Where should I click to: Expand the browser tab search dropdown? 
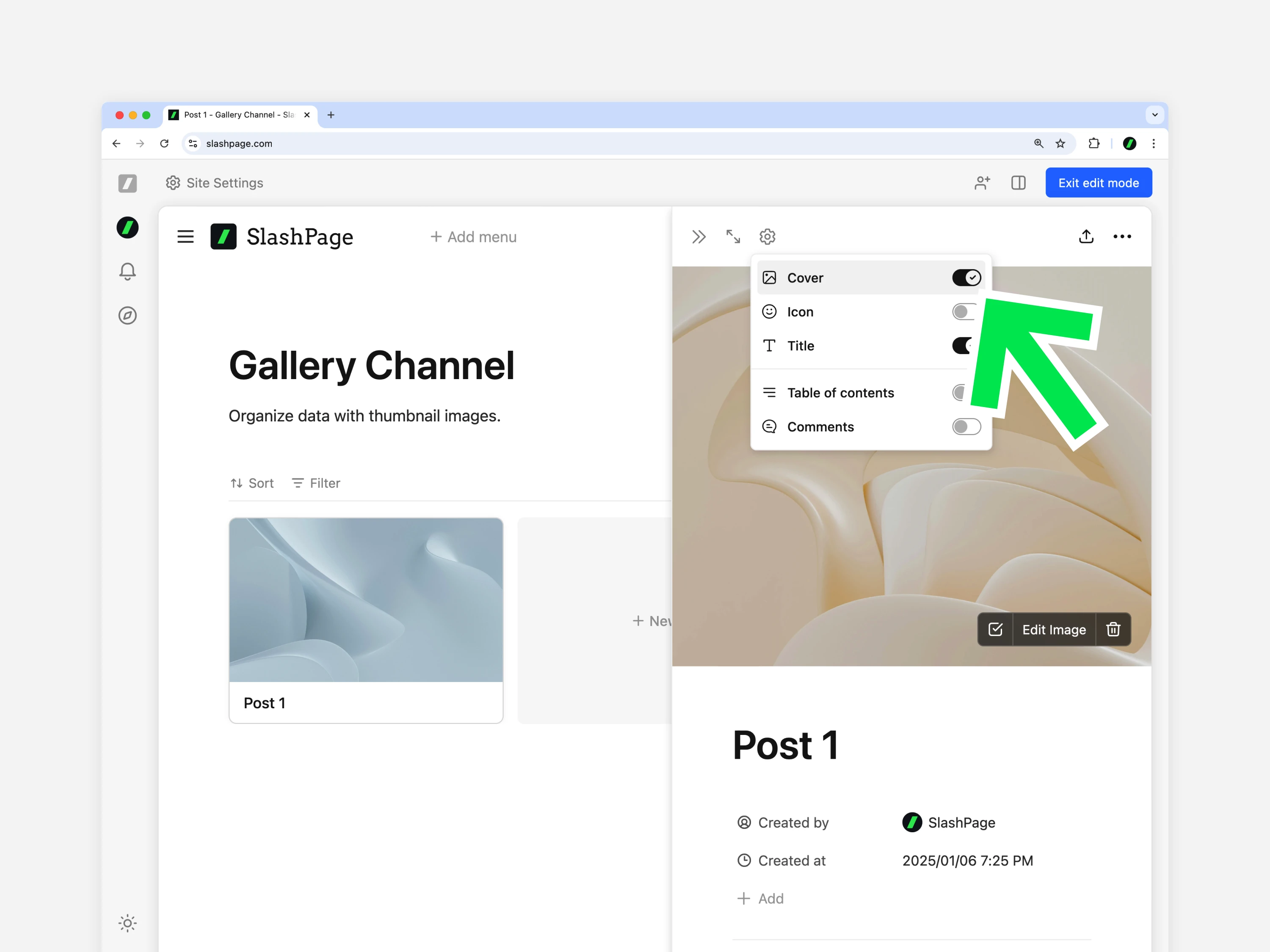tap(1154, 115)
